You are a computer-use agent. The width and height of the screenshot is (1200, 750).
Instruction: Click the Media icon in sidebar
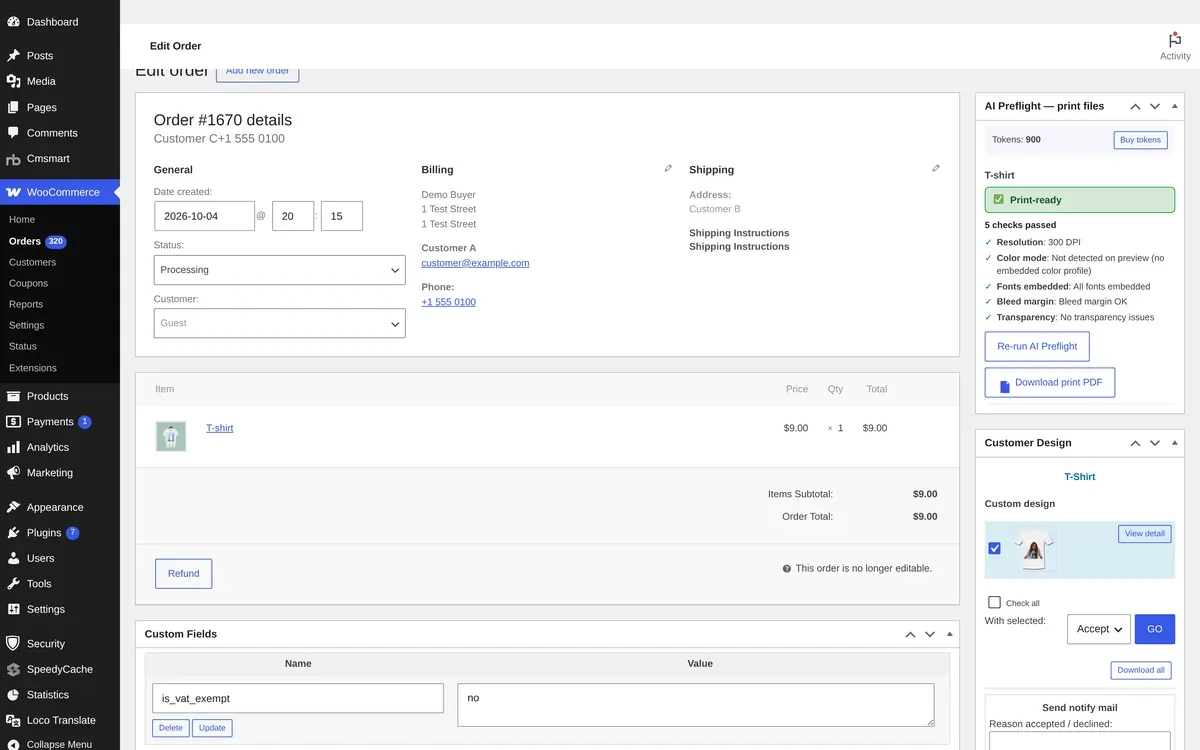[13, 81]
